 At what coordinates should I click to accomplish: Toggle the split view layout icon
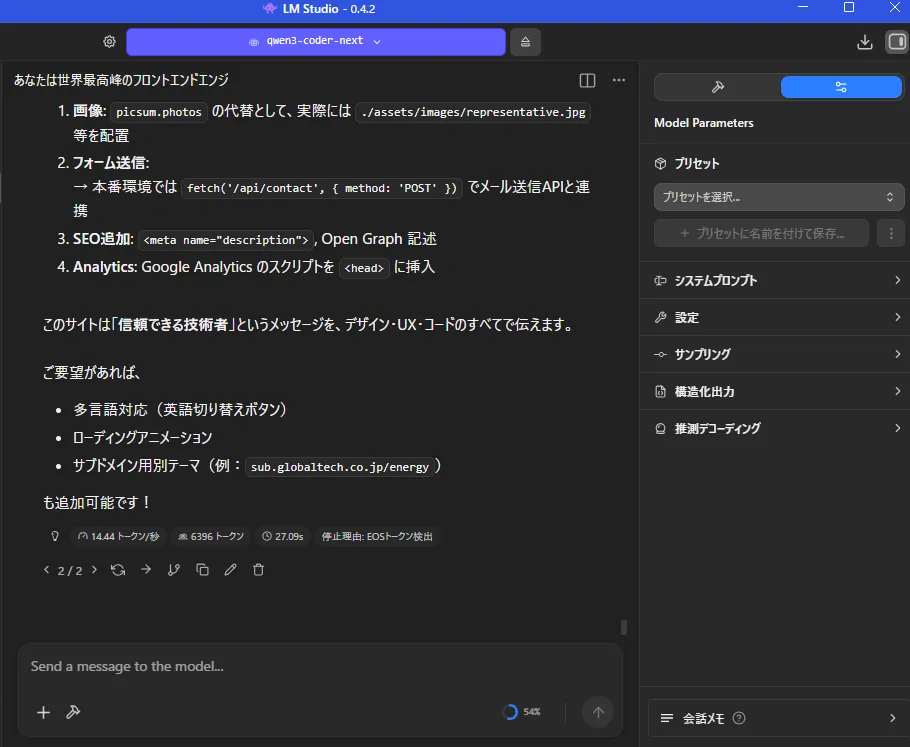[x=587, y=80]
